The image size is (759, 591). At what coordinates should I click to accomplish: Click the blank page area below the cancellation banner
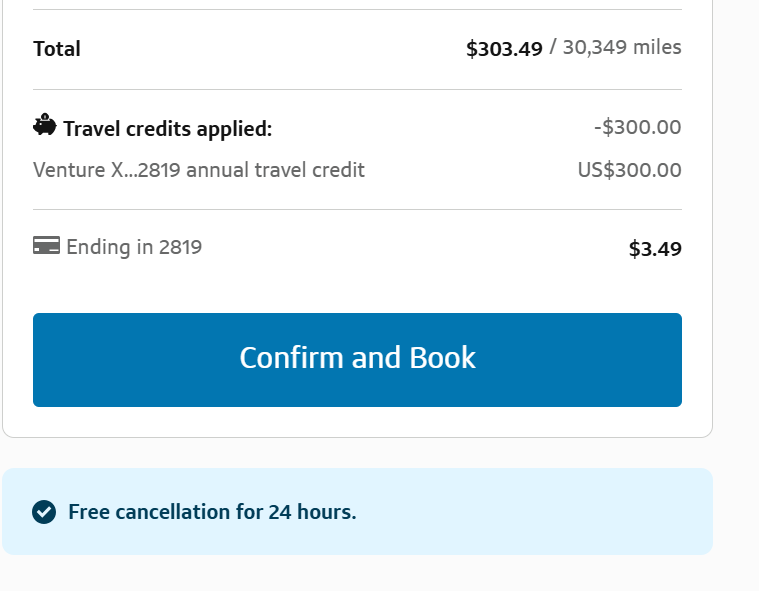(x=357, y=574)
